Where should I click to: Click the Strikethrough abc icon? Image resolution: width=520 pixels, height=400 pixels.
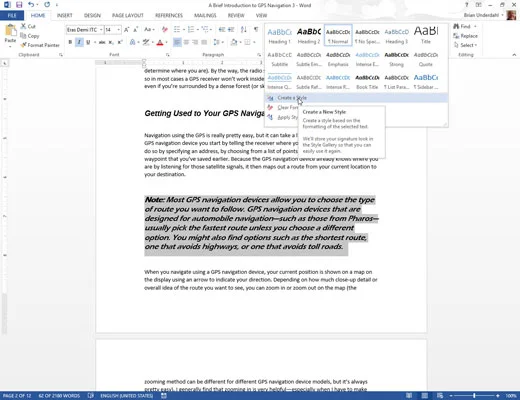coord(102,42)
